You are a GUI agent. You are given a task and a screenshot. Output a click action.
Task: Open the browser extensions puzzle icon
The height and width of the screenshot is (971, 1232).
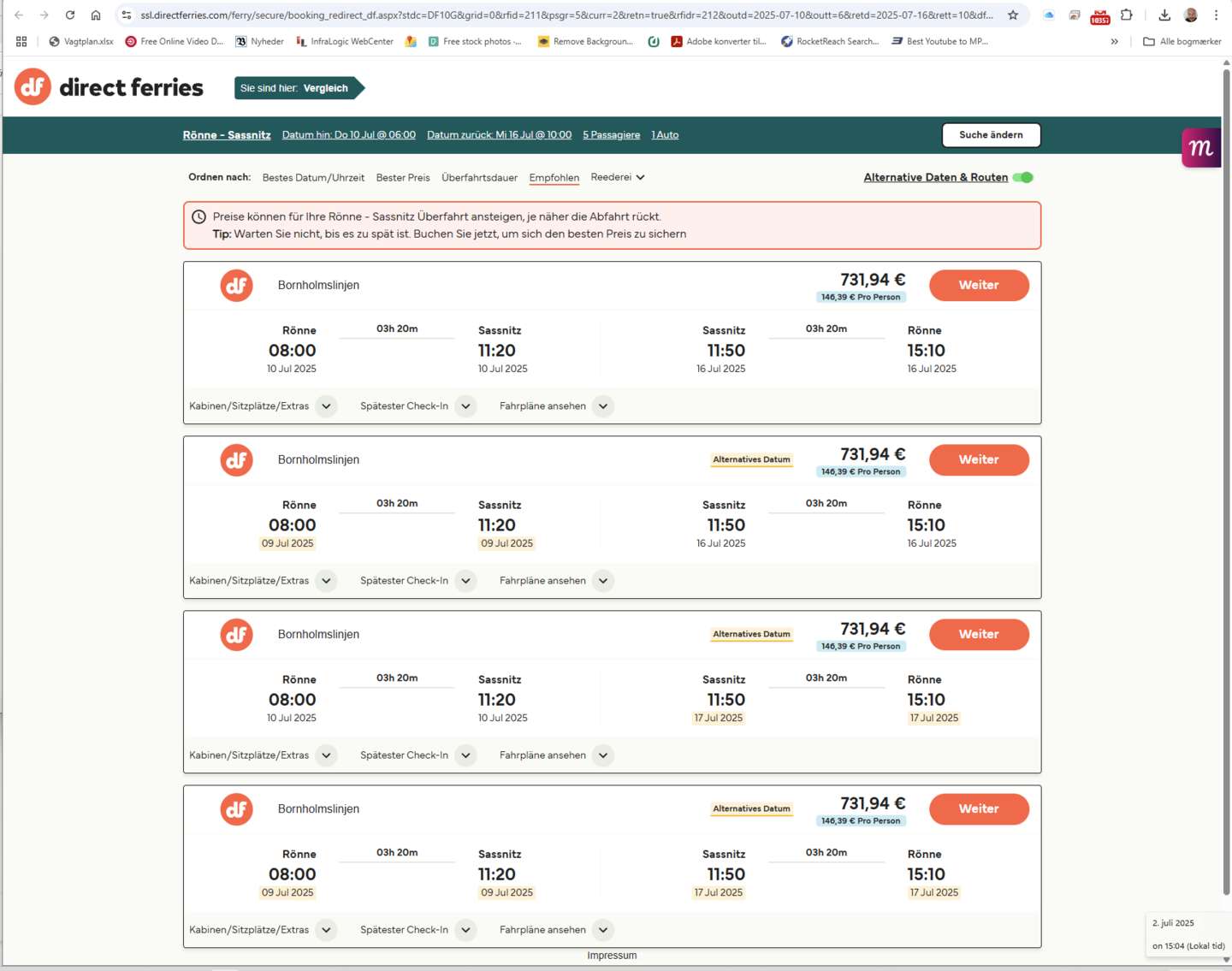[1126, 15]
